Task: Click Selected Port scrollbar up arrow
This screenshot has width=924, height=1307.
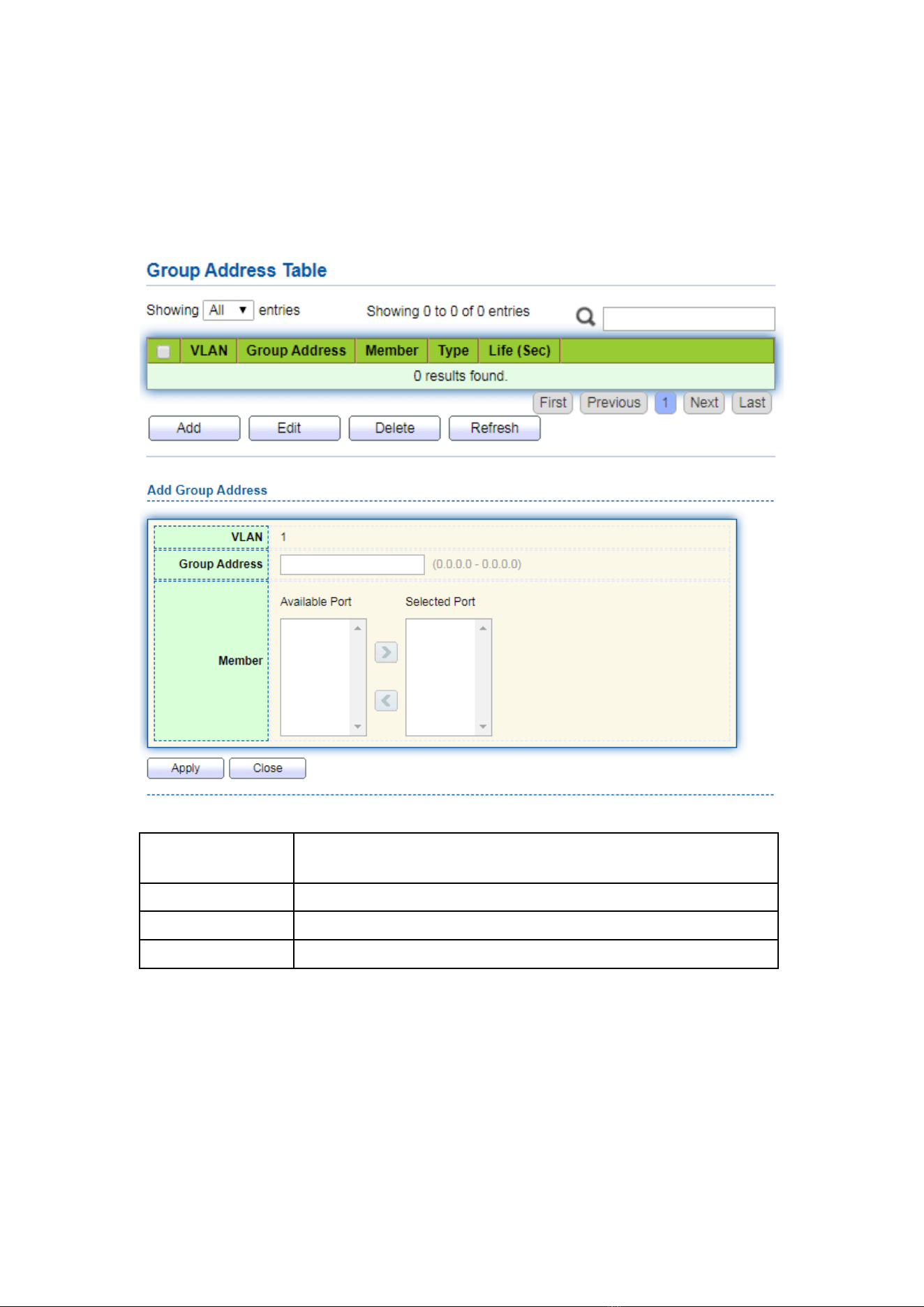Action: 483,628
